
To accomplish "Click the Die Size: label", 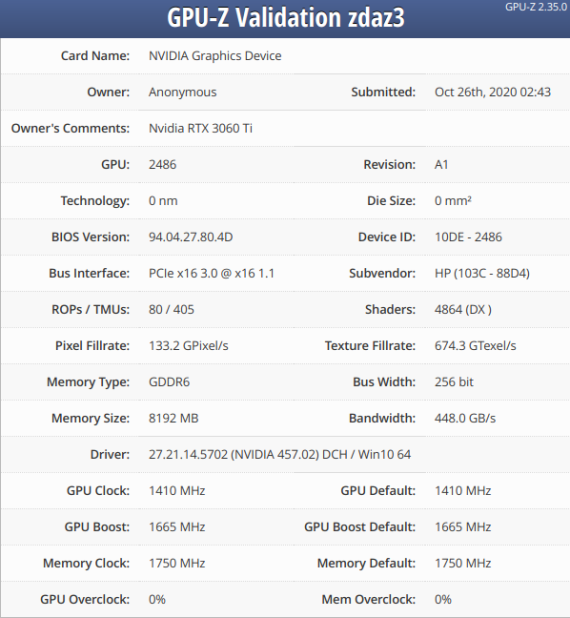I will pyautogui.click(x=391, y=201).
